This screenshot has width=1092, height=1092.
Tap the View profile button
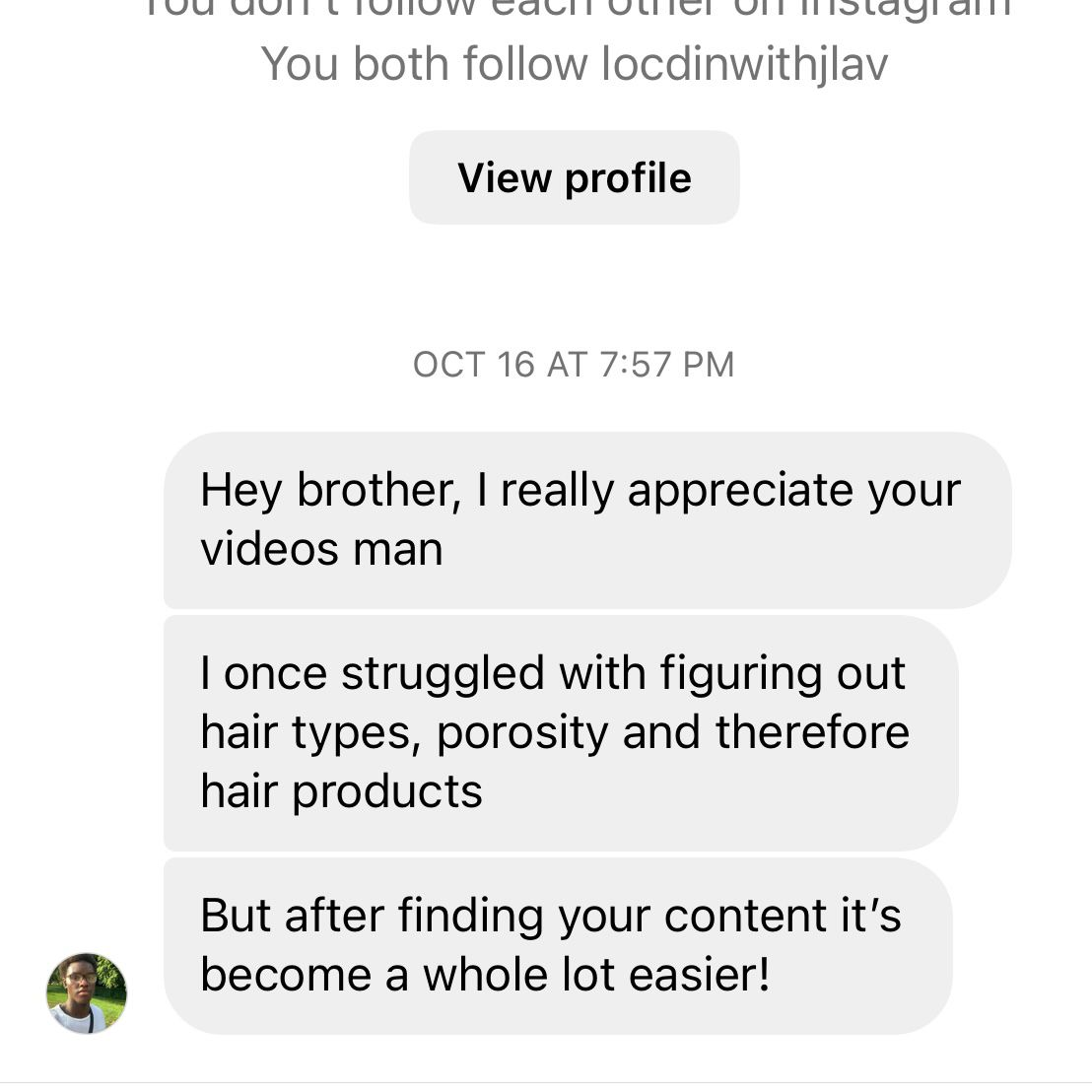[x=574, y=178]
